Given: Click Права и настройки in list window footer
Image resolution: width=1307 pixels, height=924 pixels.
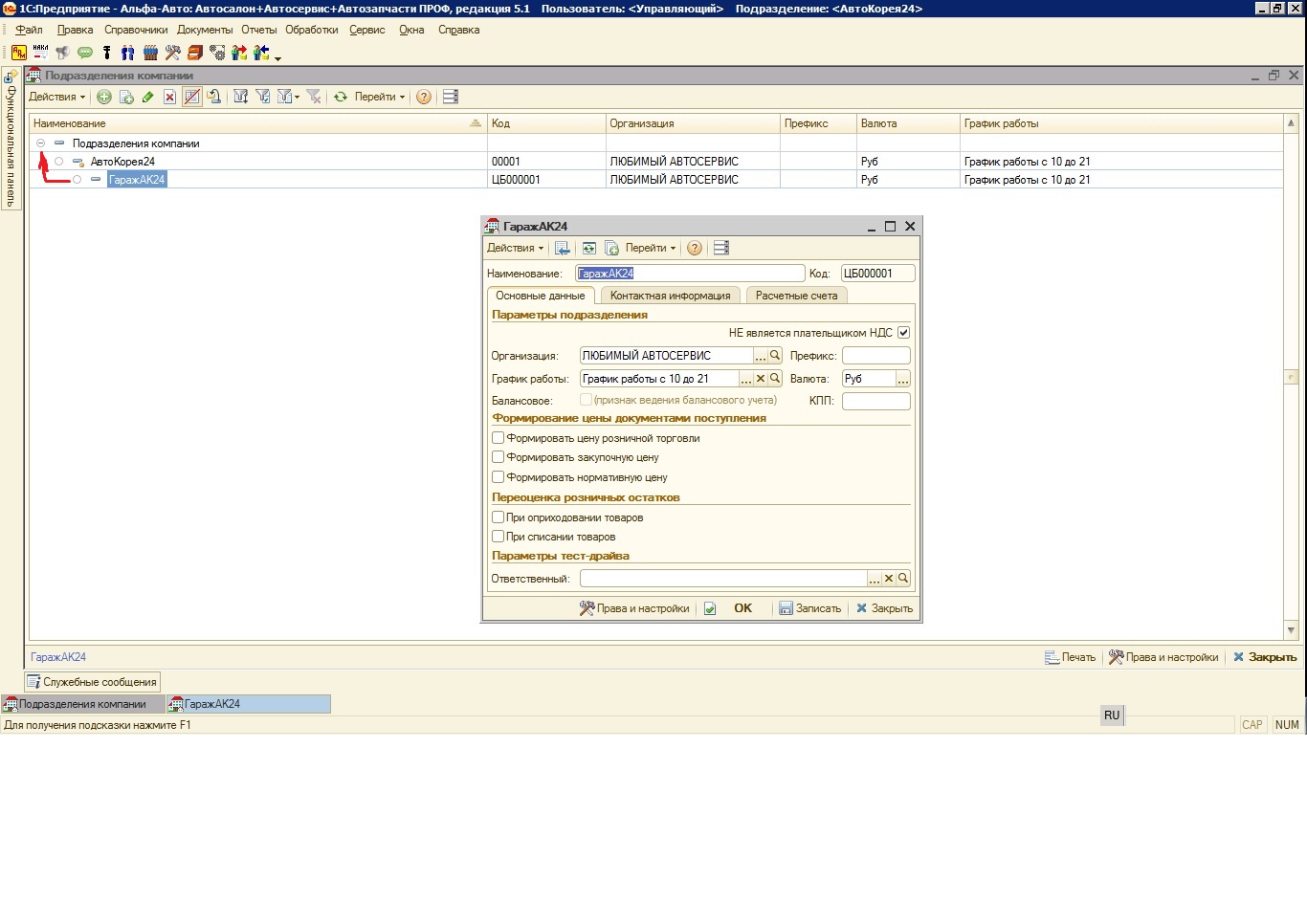Looking at the screenshot, I should (1163, 657).
